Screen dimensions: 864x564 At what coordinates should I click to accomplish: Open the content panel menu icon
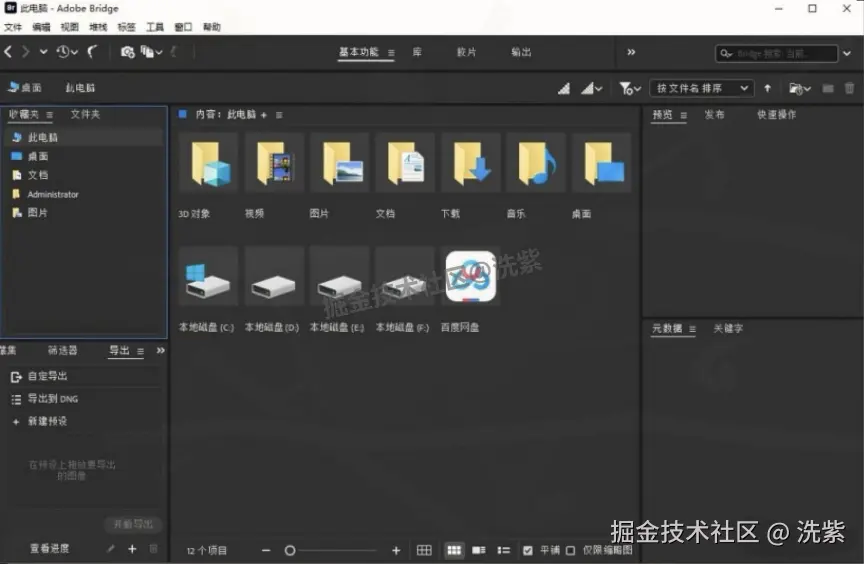pos(279,115)
